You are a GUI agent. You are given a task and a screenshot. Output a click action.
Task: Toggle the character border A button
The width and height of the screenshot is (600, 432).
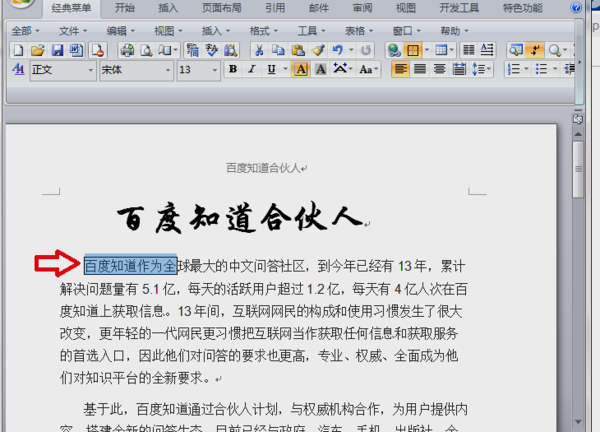(x=301, y=69)
